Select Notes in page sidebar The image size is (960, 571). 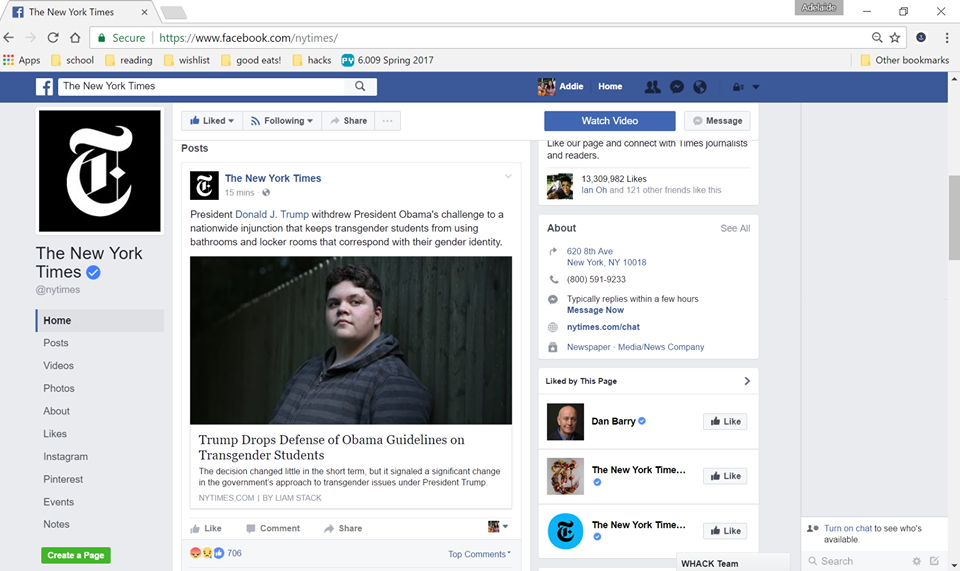(56, 524)
